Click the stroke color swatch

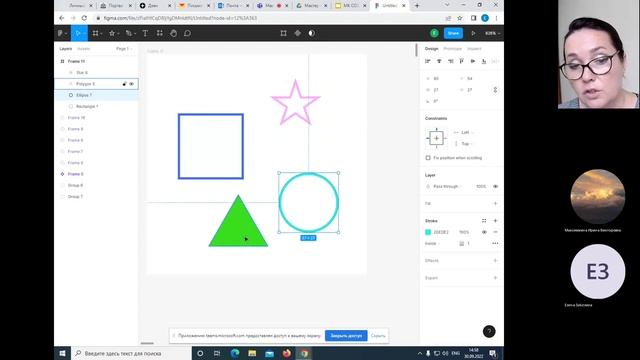[x=428, y=232]
